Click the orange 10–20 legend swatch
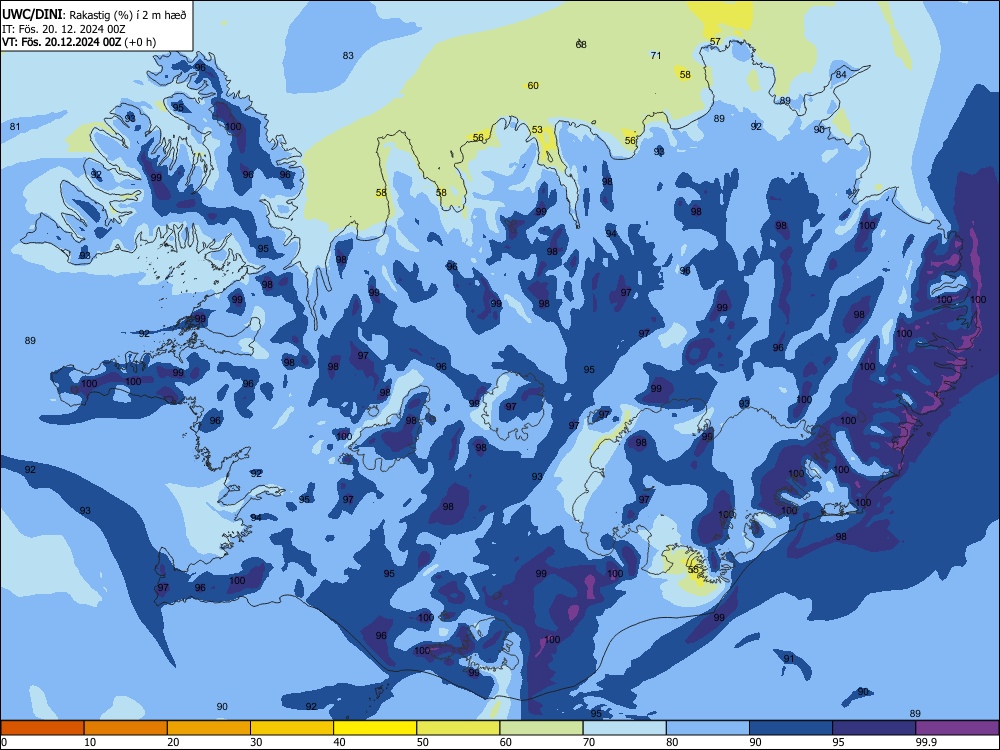The width and height of the screenshot is (1000, 750). (126, 728)
